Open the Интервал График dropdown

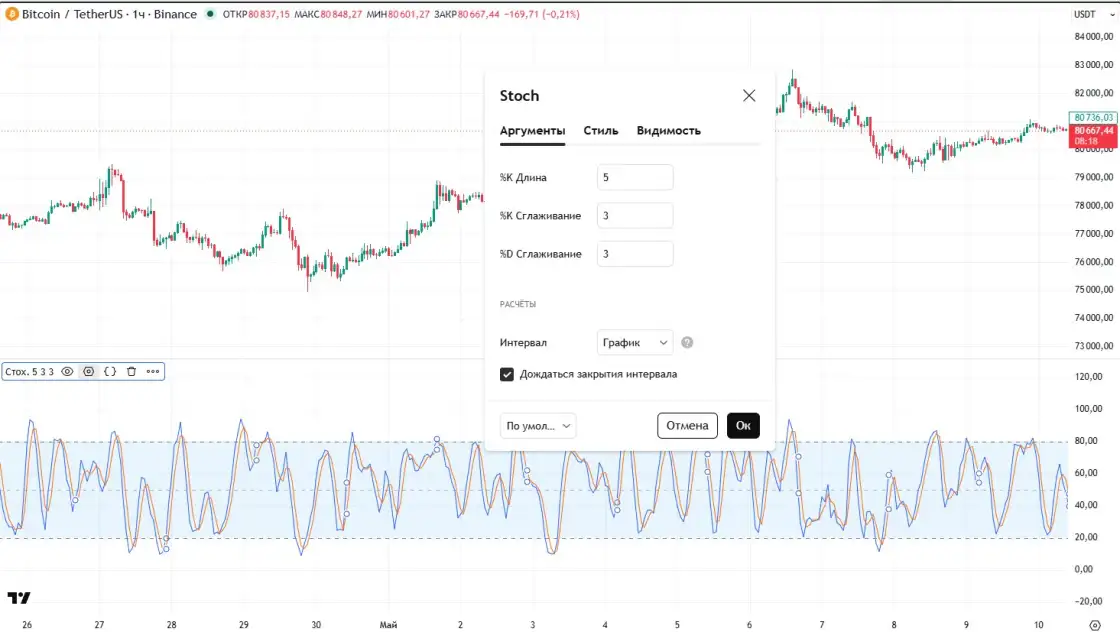635,343
